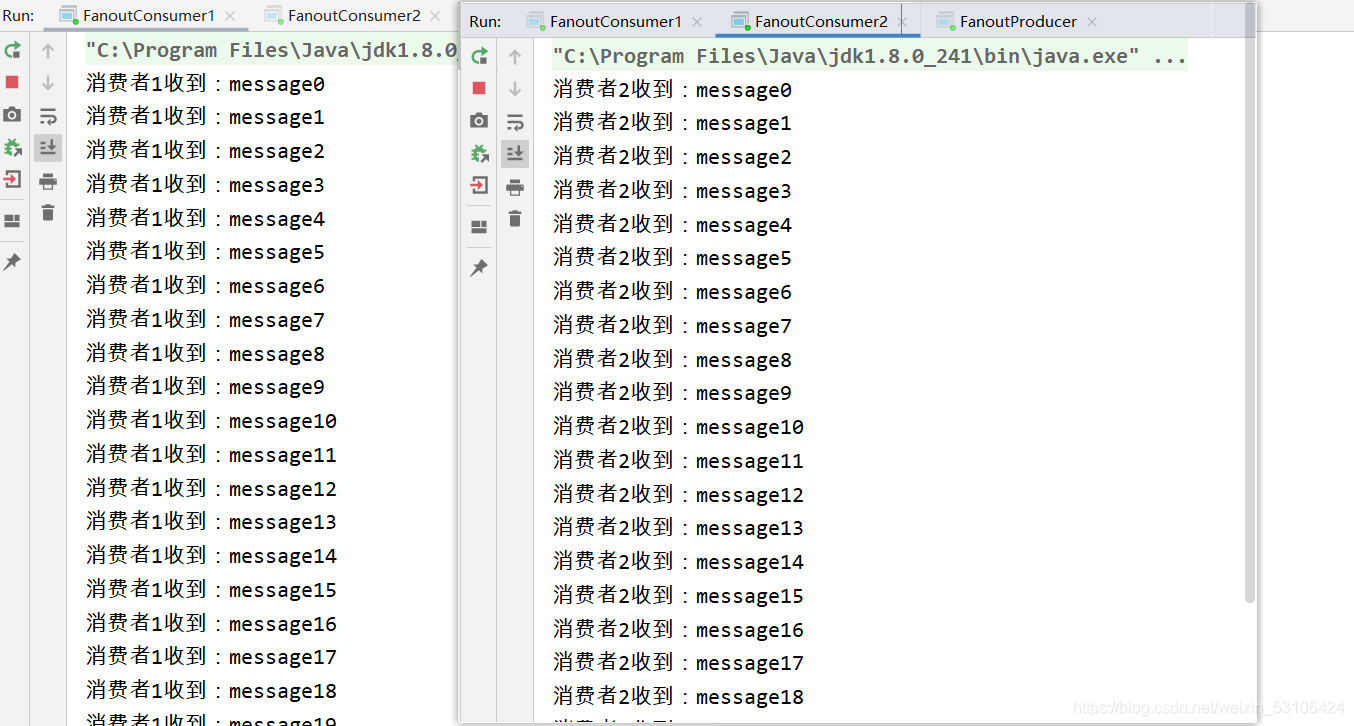Toggle soft-wrap in the front Run window
The width and height of the screenshot is (1354, 726).
pos(515,122)
